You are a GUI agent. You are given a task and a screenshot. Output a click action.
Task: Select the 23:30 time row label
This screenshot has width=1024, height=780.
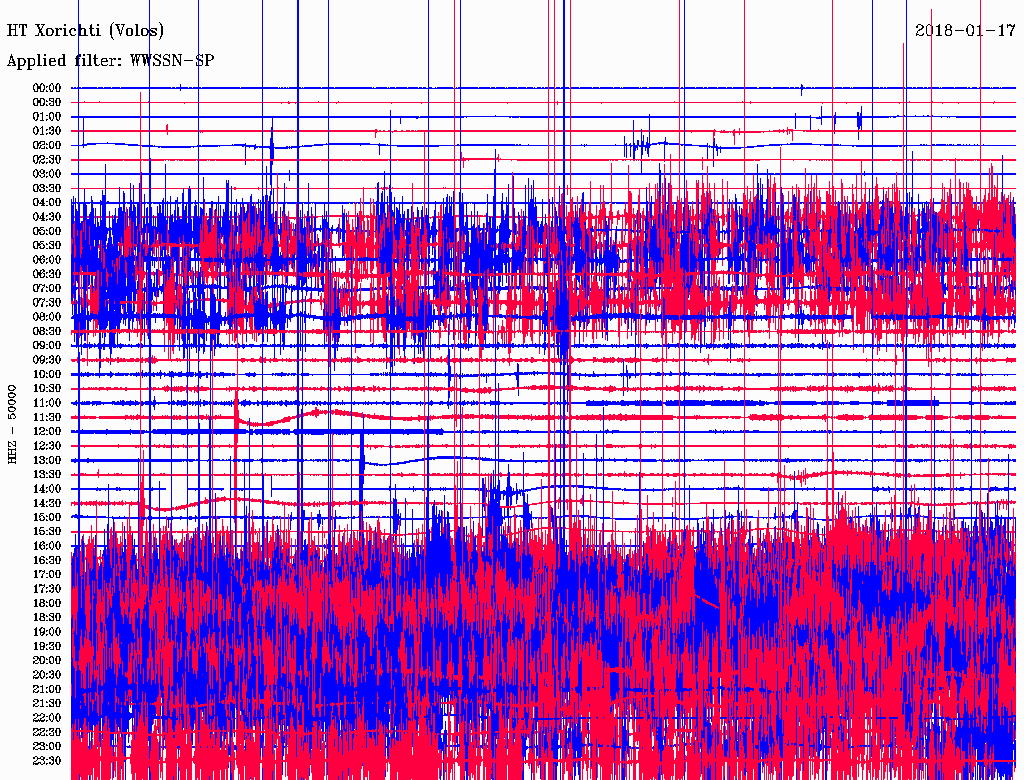tap(47, 761)
